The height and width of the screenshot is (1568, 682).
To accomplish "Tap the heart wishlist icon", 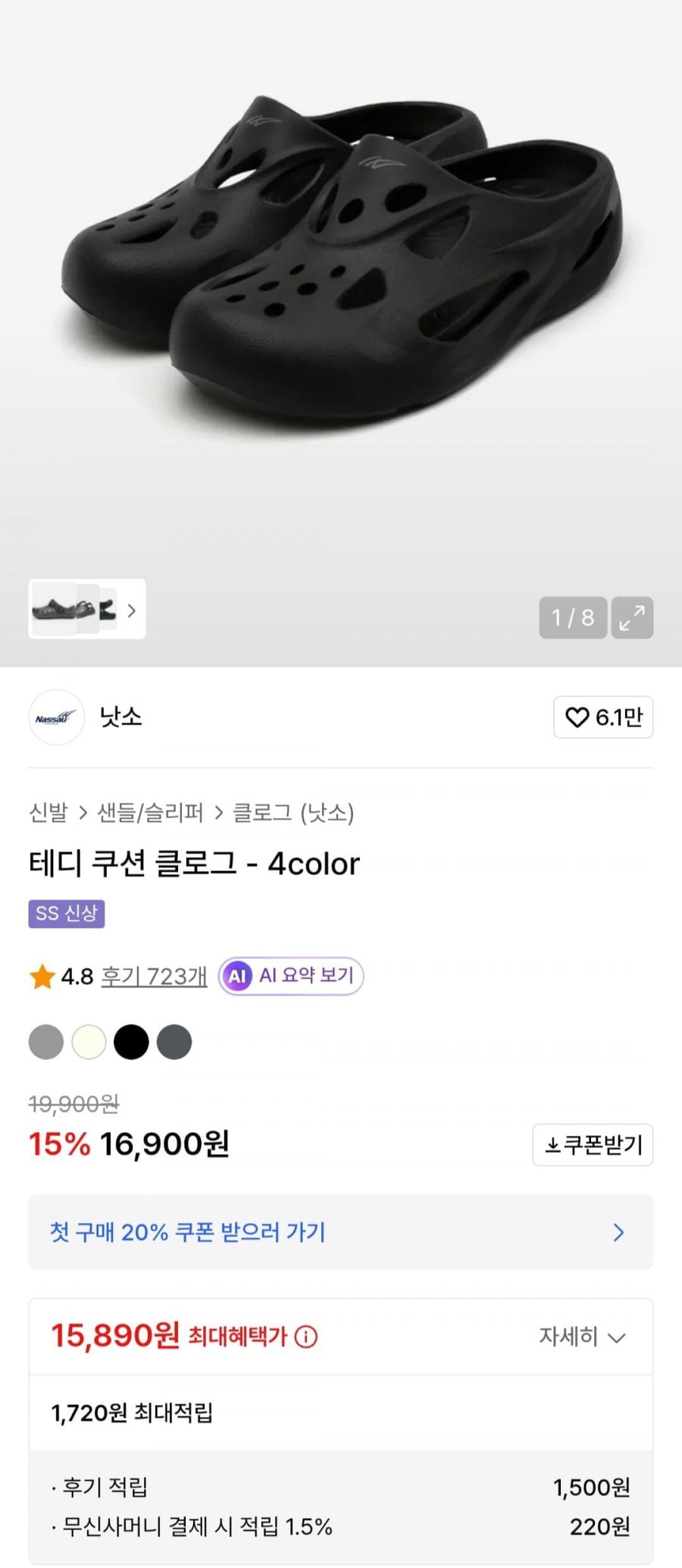I will (x=577, y=717).
